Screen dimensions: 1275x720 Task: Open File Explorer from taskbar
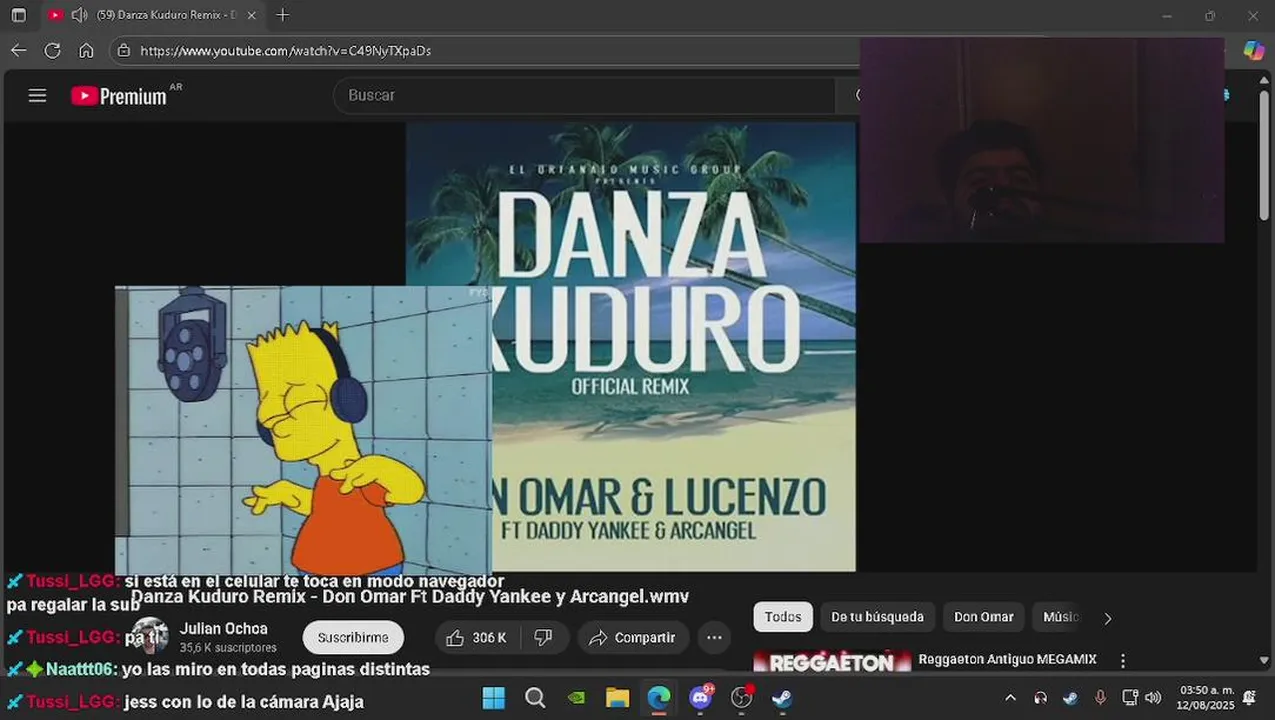point(617,698)
